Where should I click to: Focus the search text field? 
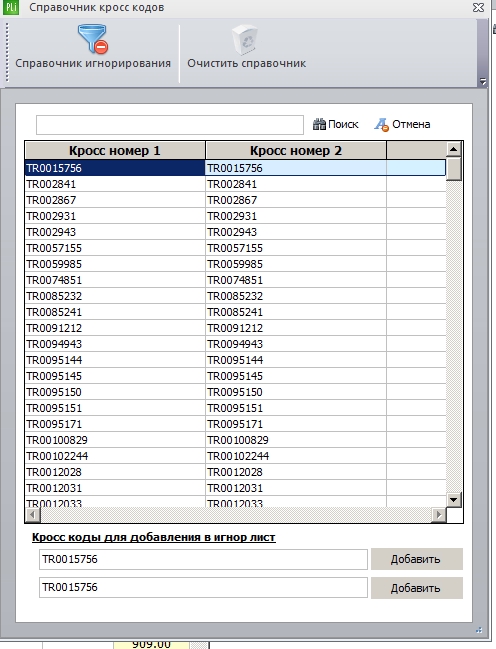point(170,125)
